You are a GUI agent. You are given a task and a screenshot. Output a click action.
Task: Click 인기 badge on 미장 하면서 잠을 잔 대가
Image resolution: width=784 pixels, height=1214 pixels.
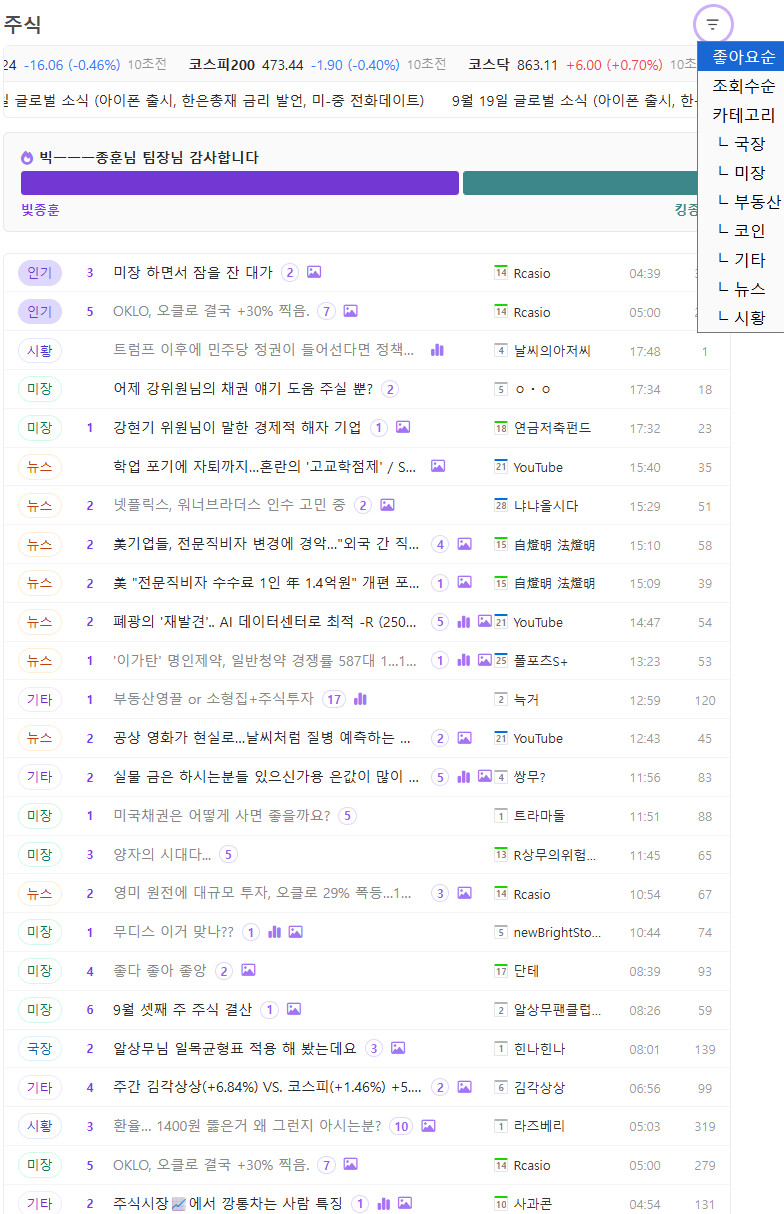coord(40,272)
